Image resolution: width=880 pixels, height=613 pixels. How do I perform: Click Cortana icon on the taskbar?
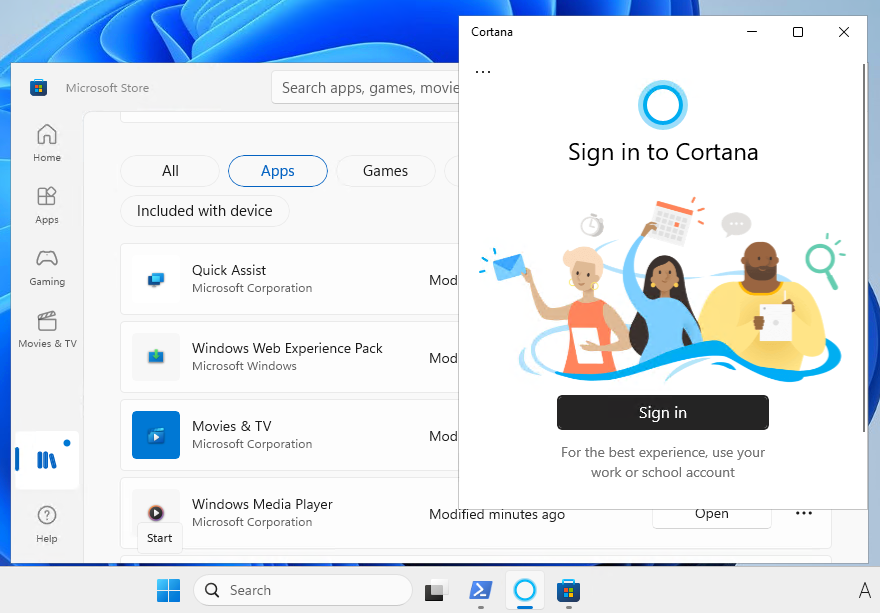(525, 590)
